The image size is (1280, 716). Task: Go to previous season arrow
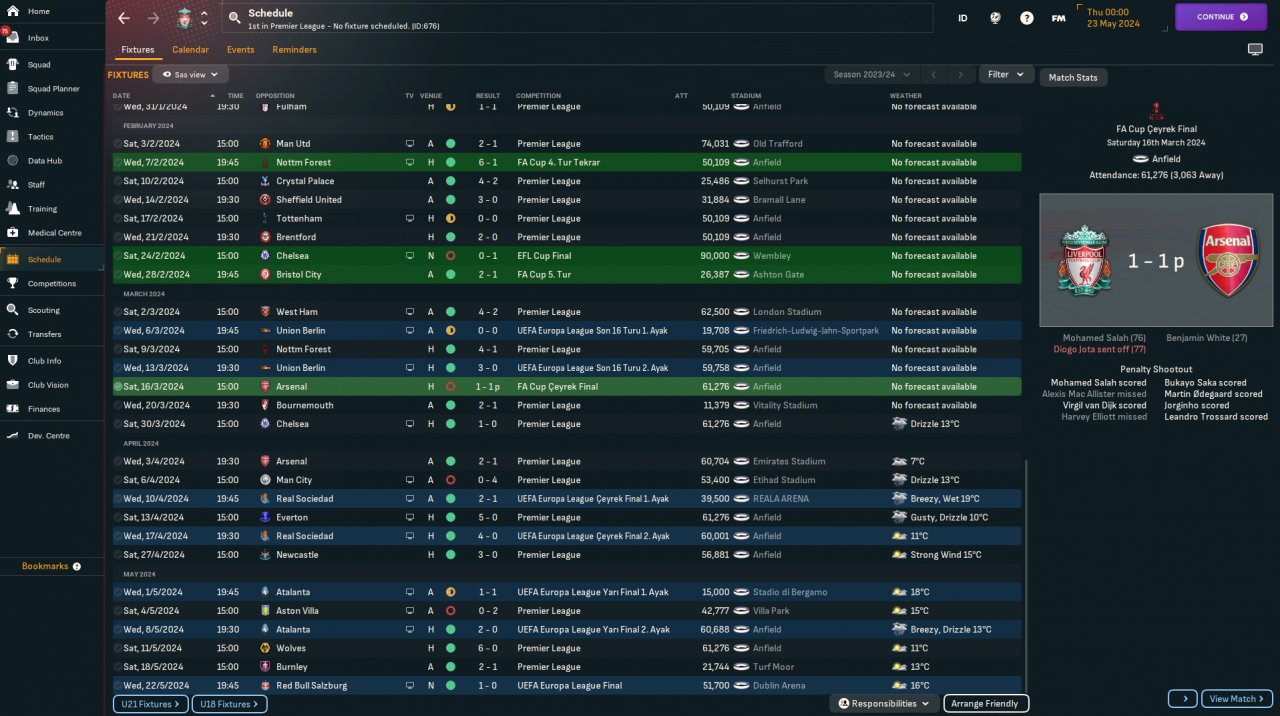point(934,74)
